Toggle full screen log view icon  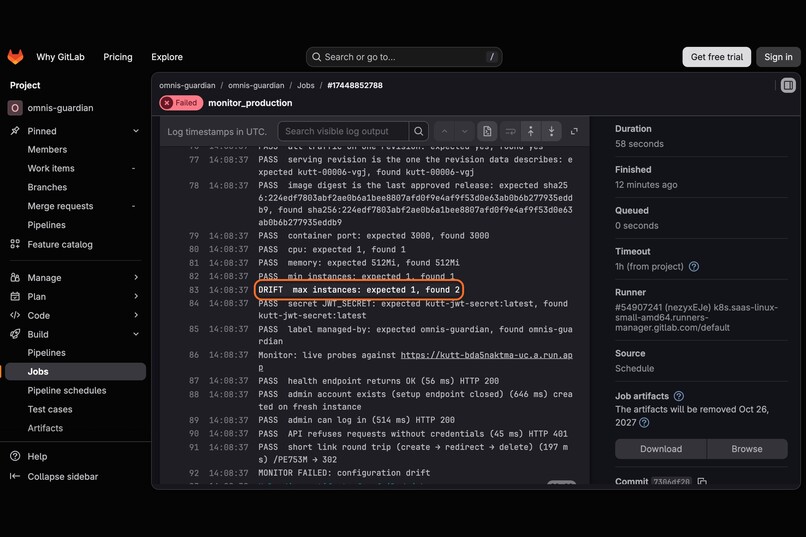pyautogui.click(x=574, y=132)
